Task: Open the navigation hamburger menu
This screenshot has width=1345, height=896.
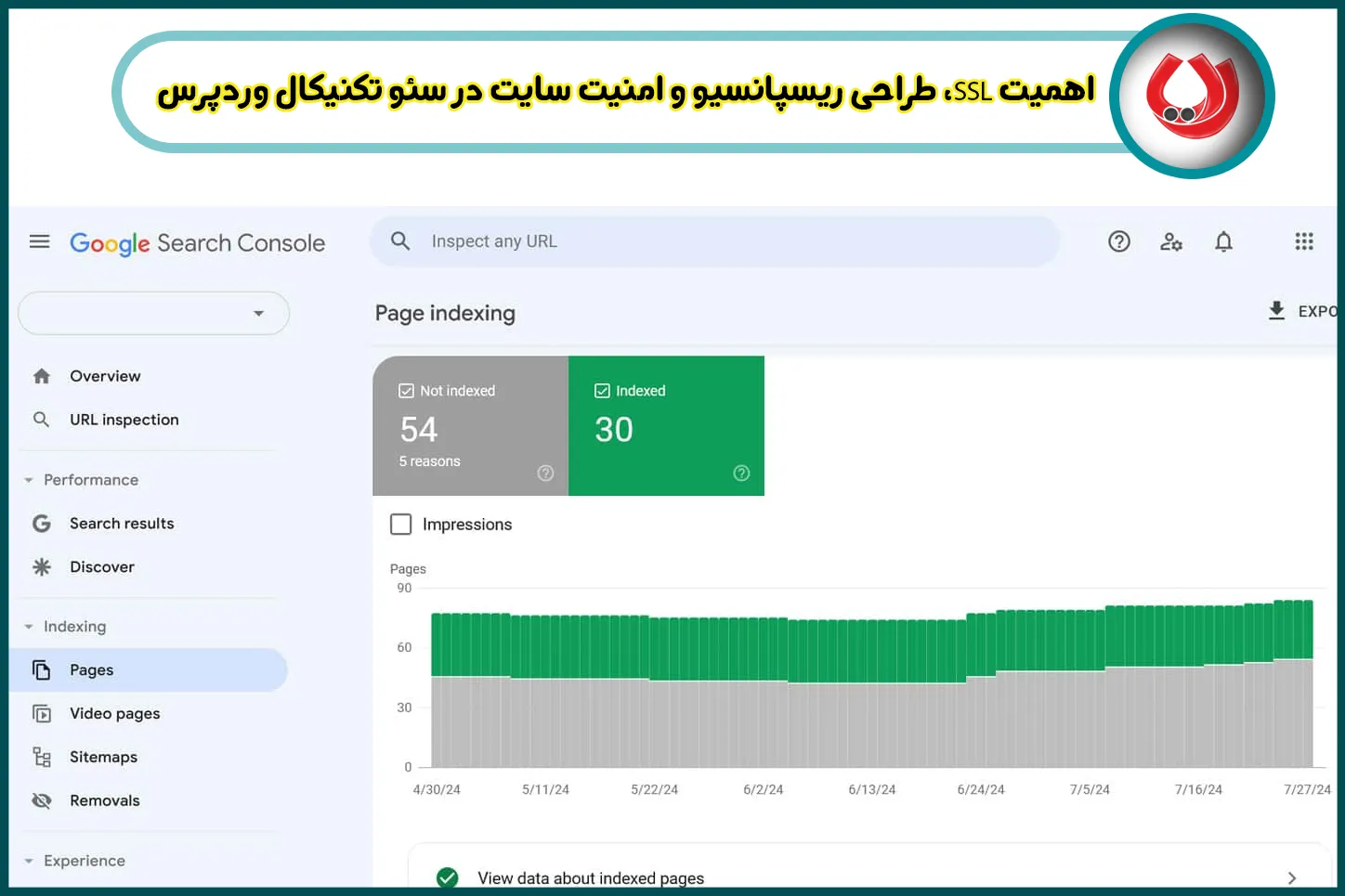Action: coord(39,240)
